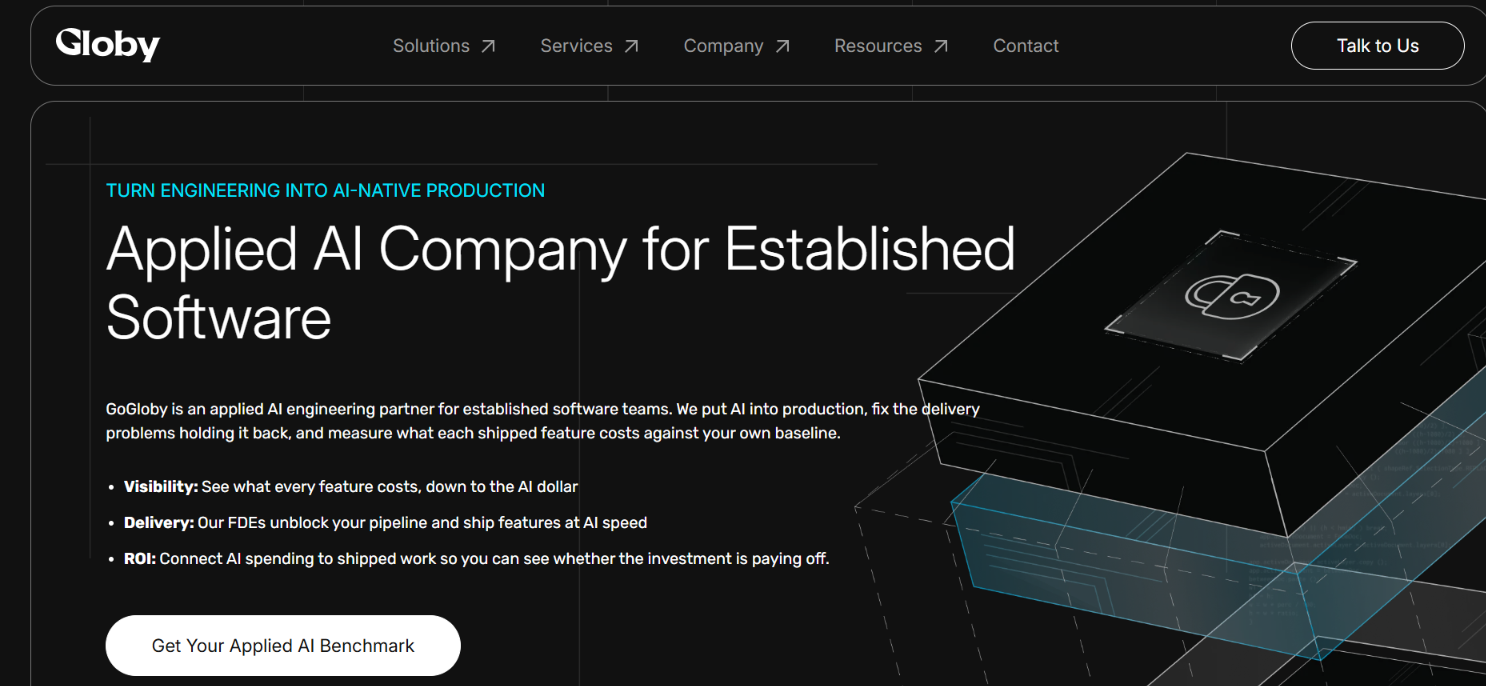Click the arrow icon beside Solutions

(488, 46)
